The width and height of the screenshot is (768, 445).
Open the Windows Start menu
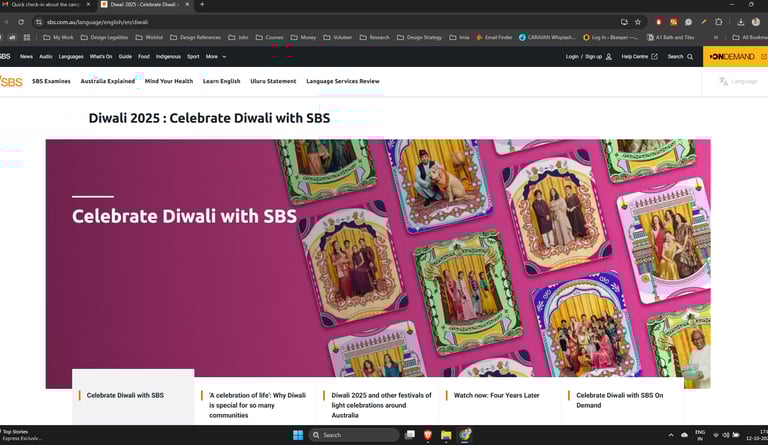click(298, 435)
